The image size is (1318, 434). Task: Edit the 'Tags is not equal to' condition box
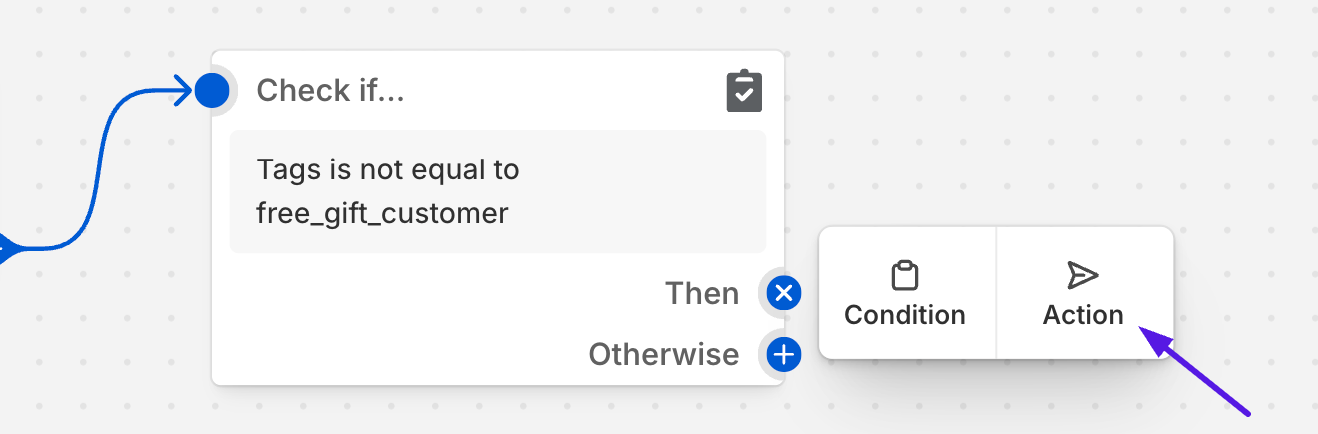coord(498,191)
